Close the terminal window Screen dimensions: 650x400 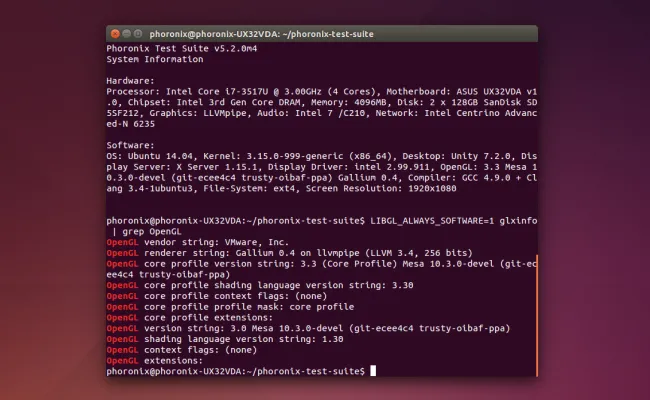[x=115, y=34]
